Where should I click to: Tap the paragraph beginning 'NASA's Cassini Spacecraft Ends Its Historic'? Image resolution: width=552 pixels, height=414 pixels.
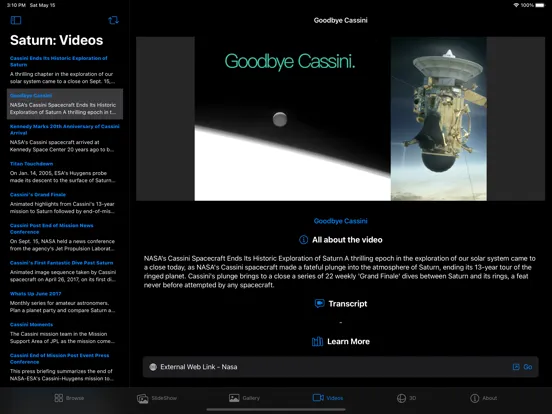pyautogui.click(x=340, y=272)
